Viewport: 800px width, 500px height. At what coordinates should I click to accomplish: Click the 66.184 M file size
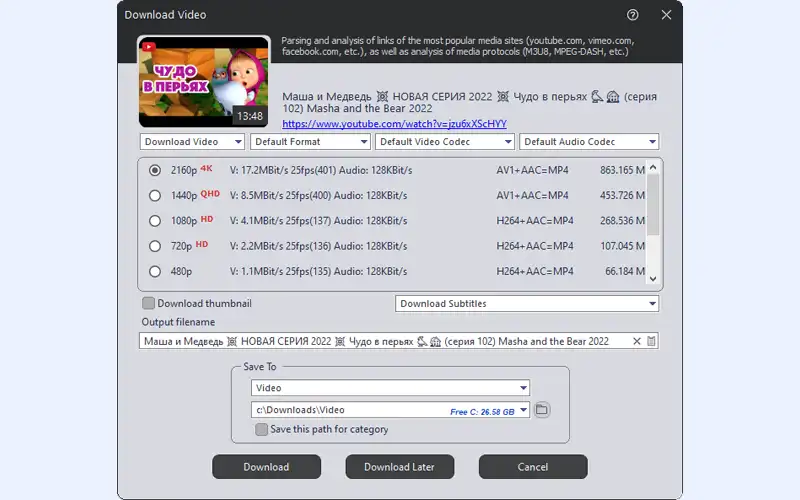coord(624,271)
